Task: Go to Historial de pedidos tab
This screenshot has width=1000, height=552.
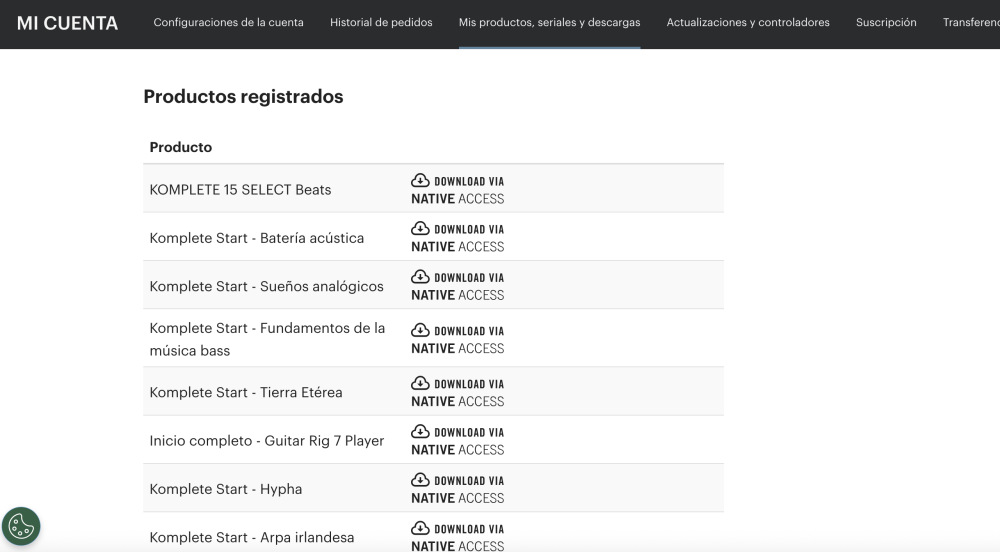Action: 381,22
